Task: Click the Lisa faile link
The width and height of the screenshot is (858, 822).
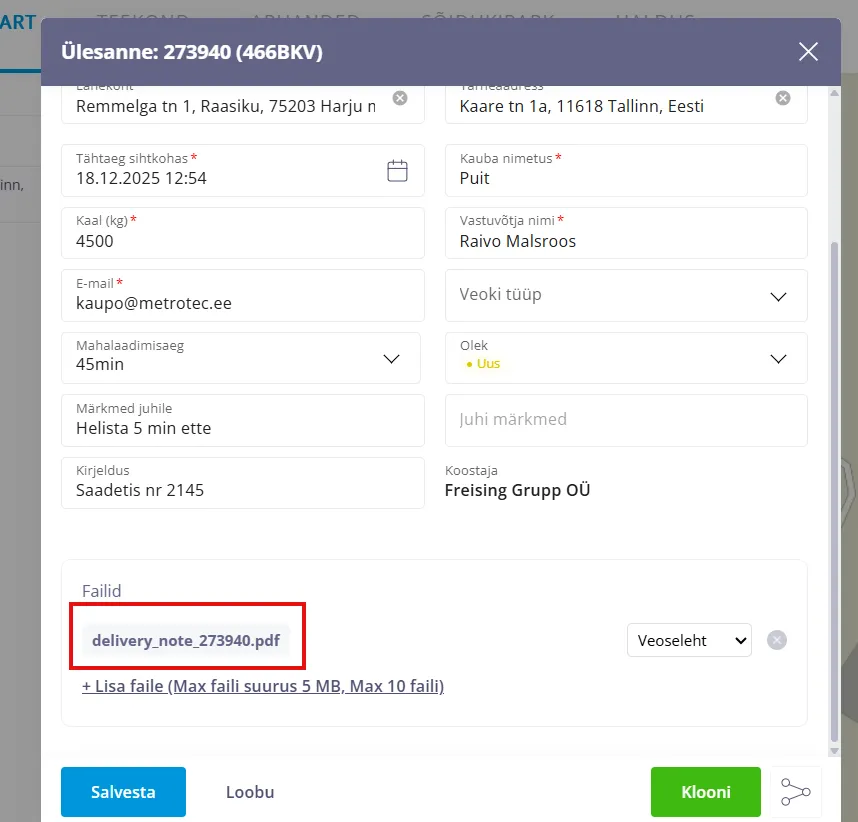Action: [263, 686]
